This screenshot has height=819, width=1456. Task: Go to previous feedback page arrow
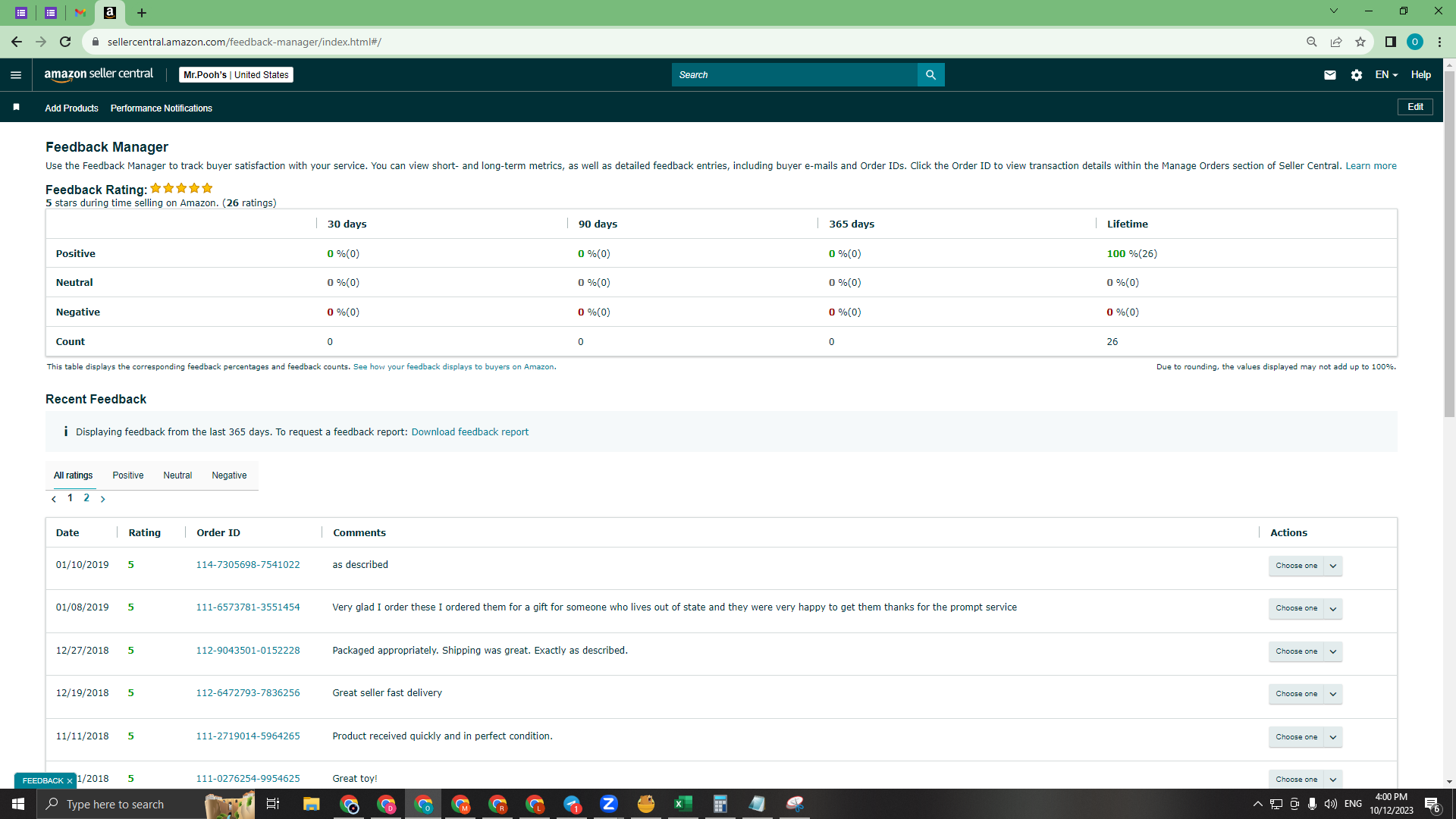54,499
